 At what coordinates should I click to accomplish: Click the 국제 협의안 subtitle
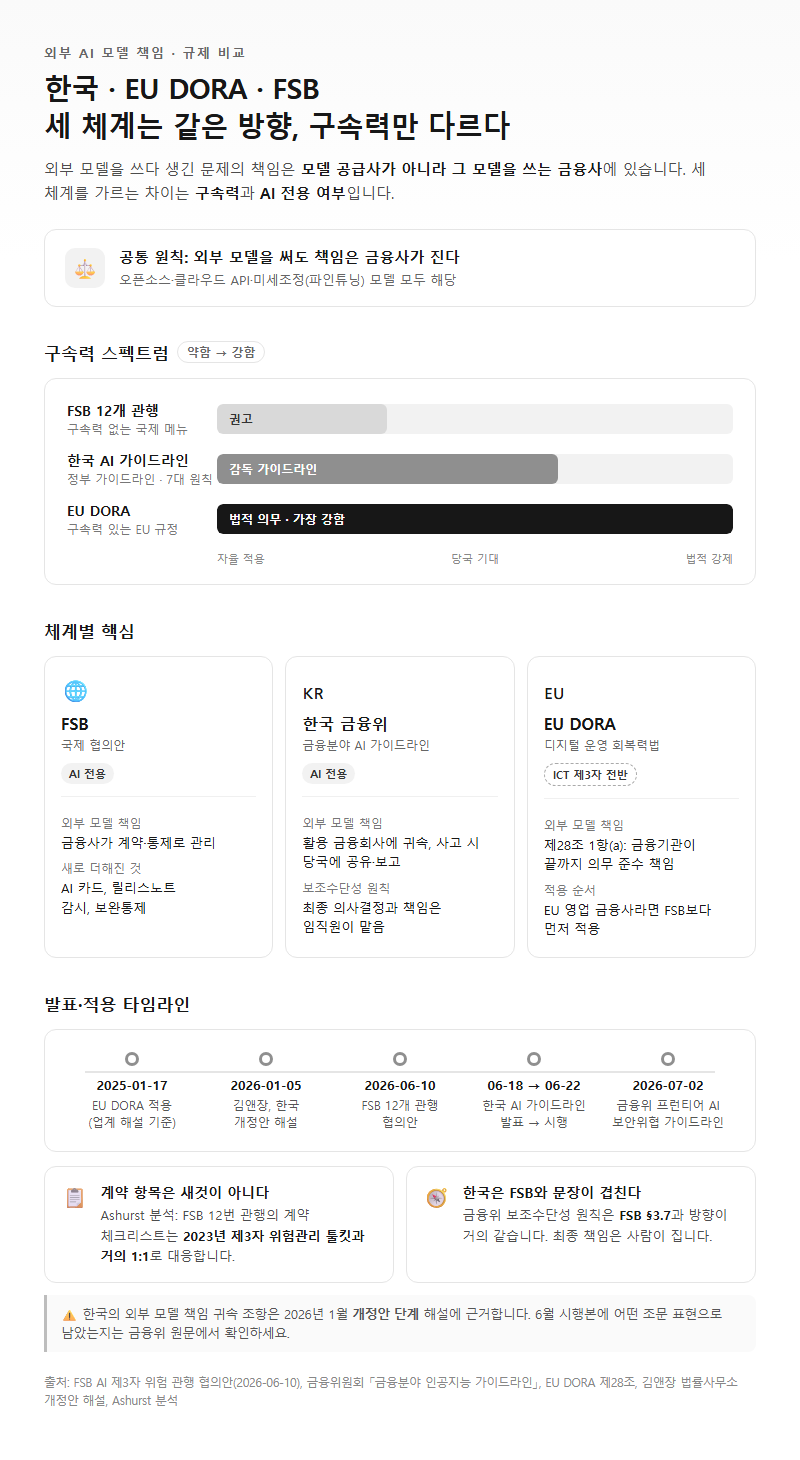pos(93,745)
